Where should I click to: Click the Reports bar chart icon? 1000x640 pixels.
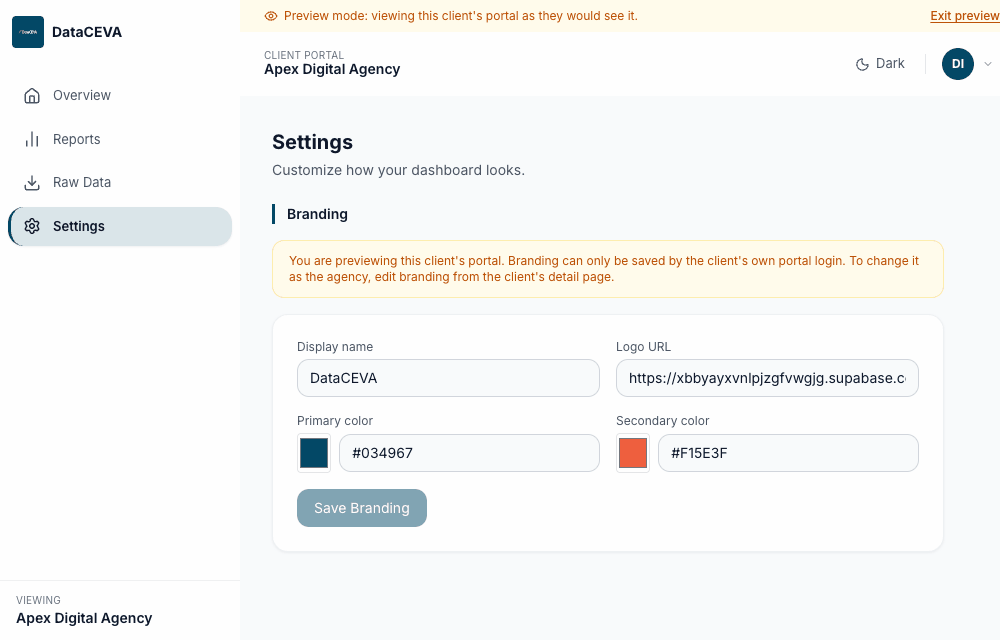[32, 139]
